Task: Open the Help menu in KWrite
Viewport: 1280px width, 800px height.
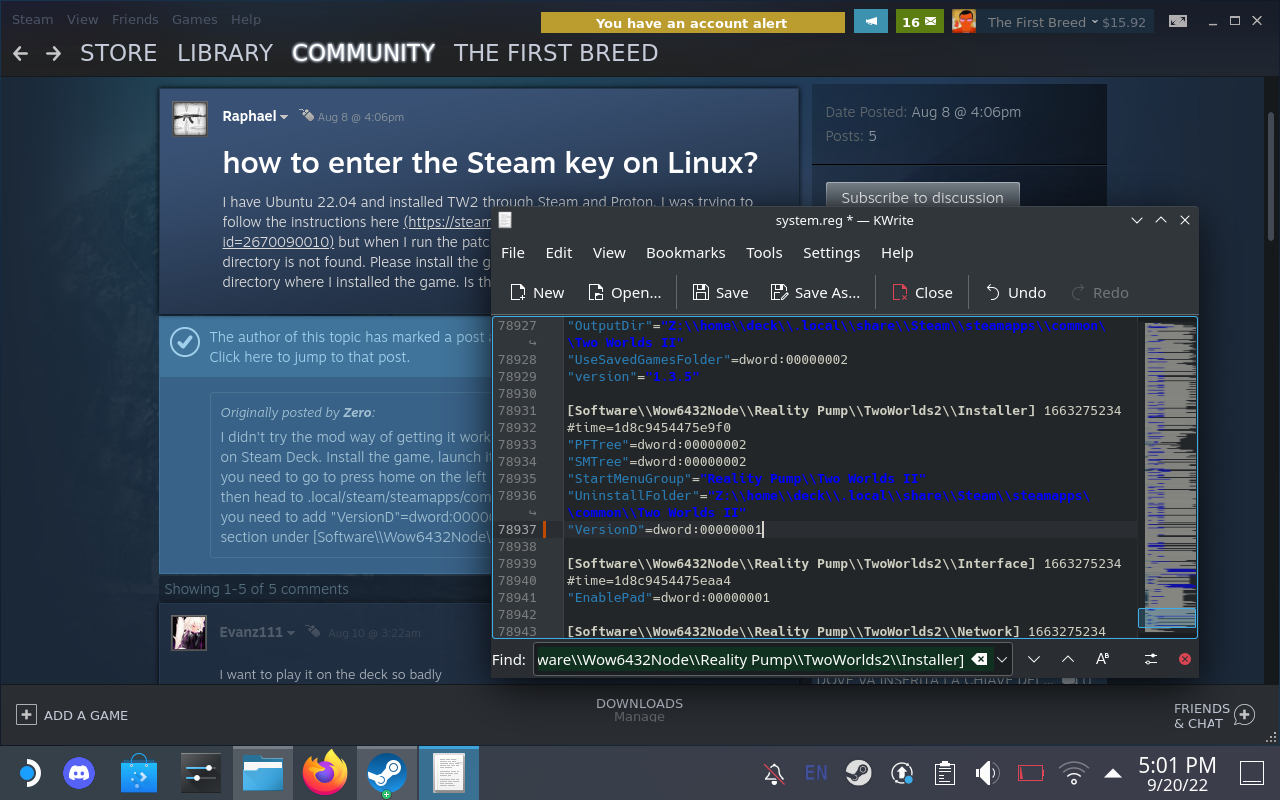Action: click(x=897, y=253)
